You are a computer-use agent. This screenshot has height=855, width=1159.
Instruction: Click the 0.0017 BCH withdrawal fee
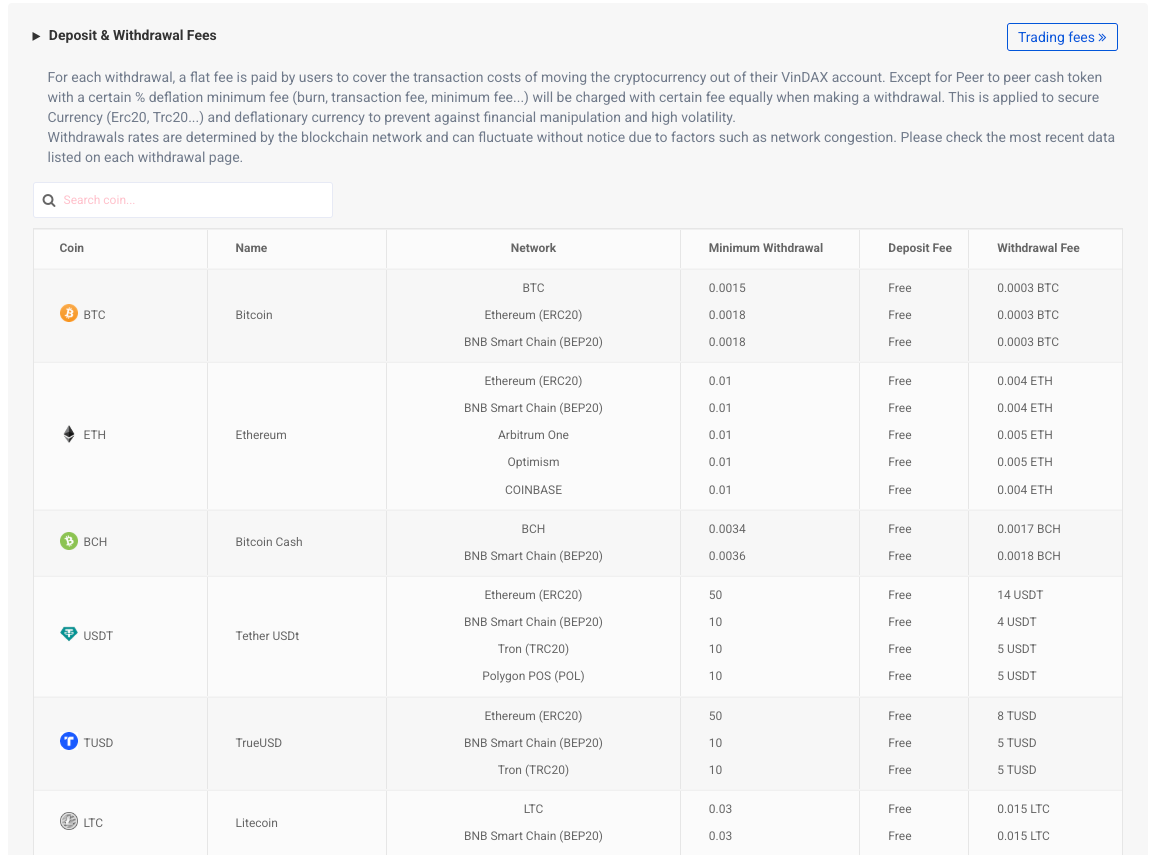[x=1028, y=529]
